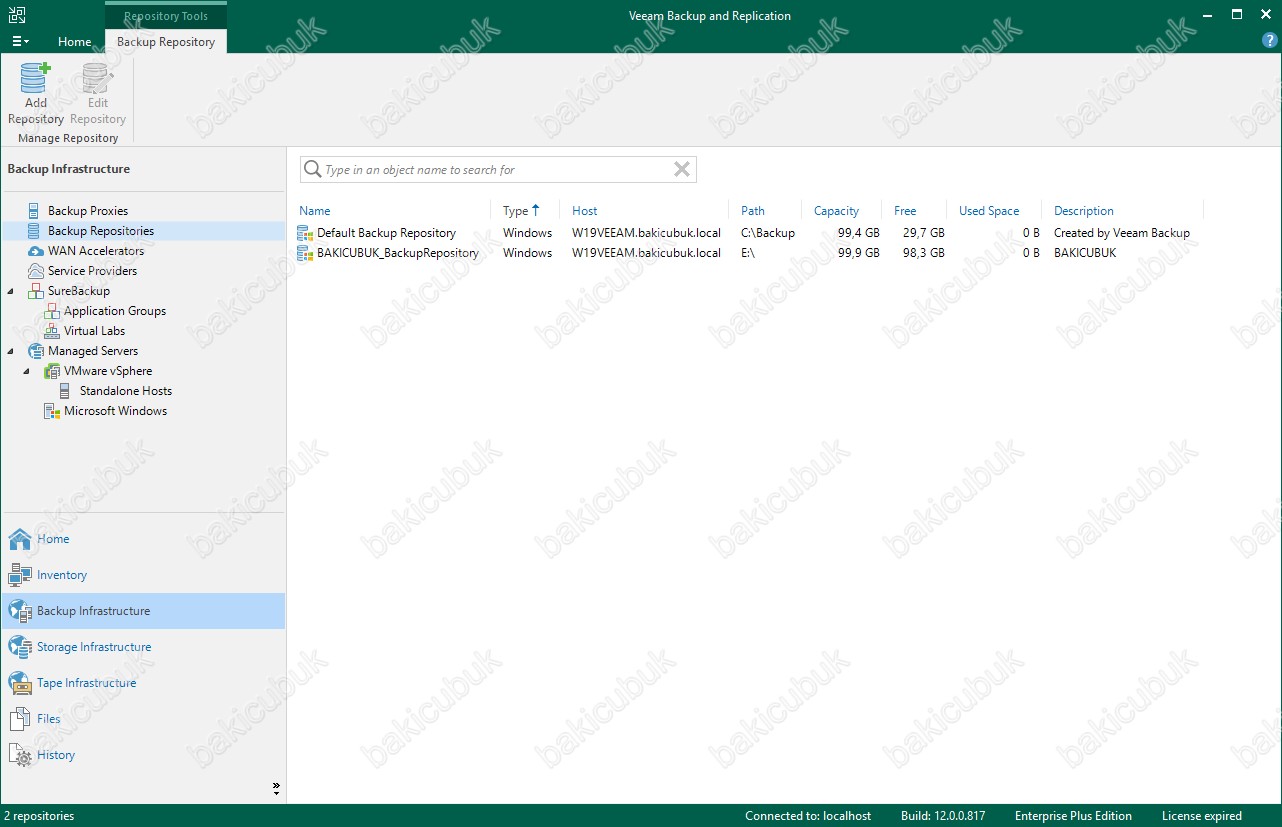Open the Files navigation pane
1282x827 pixels.
tap(143, 719)
